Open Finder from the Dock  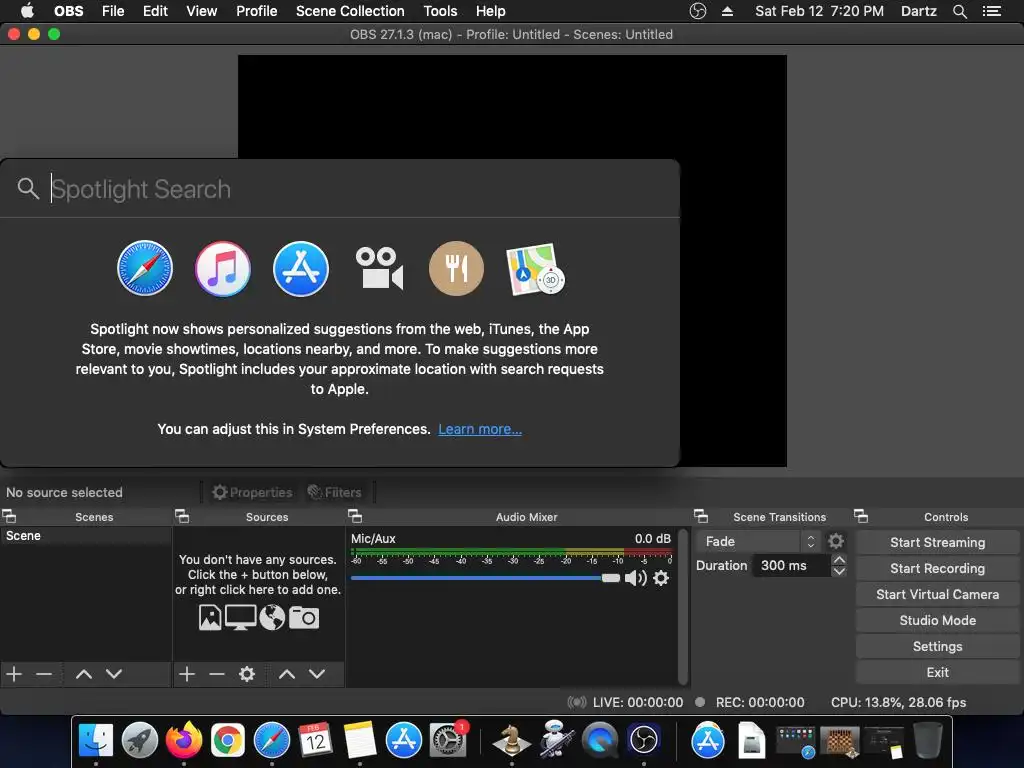coord(96,740)
